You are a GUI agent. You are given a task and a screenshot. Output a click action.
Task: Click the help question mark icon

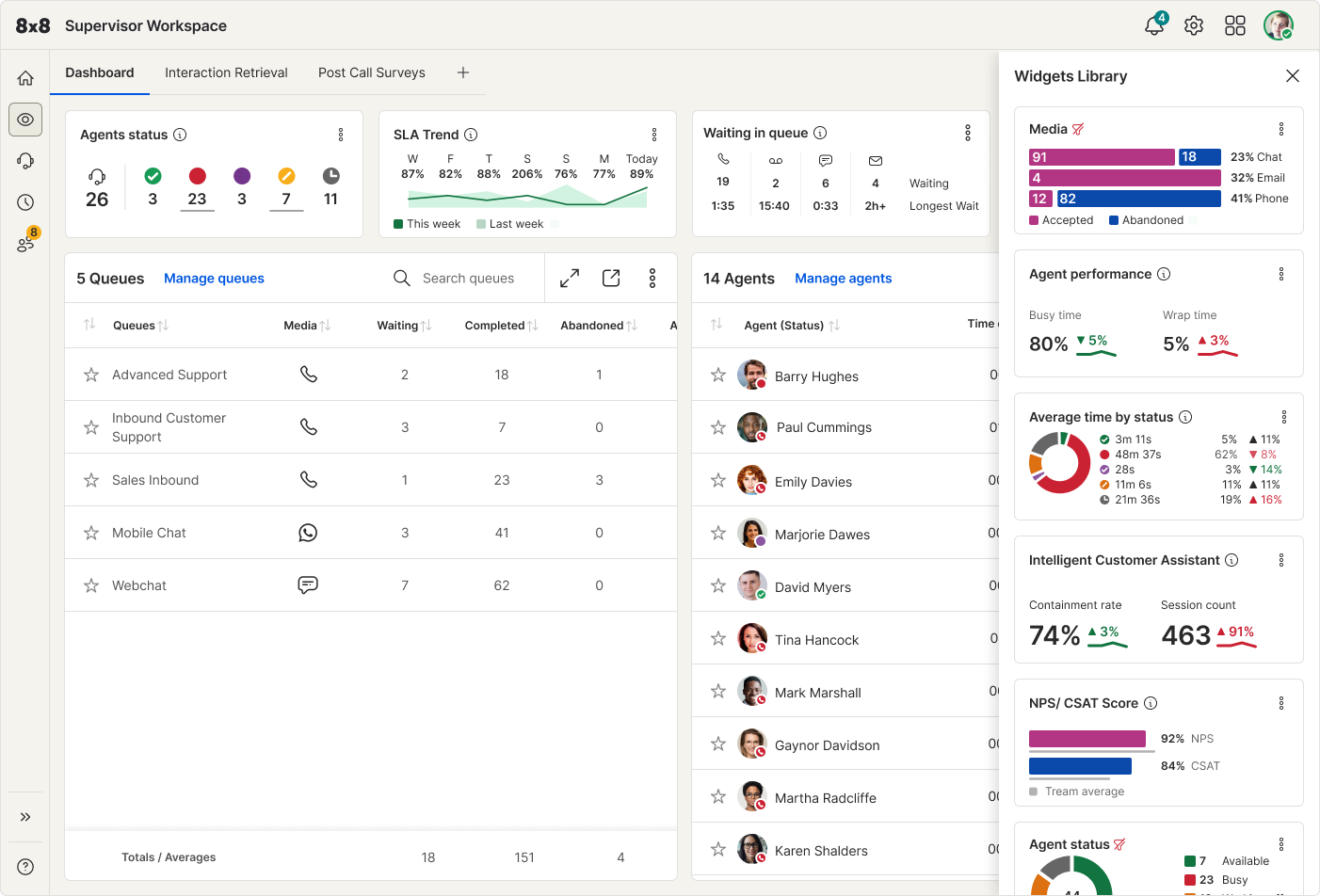[25, 867]
